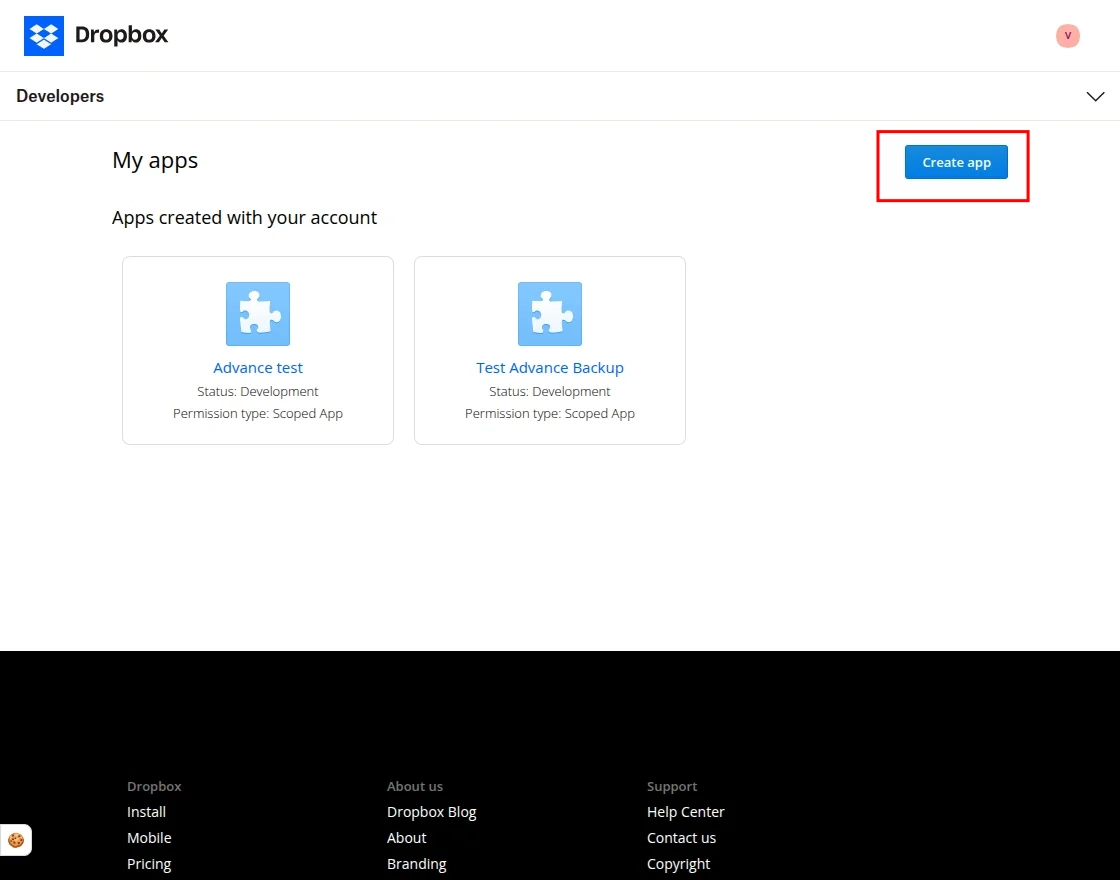
Task: Expand the Developers menu chevron
Action: point(1095,96)
